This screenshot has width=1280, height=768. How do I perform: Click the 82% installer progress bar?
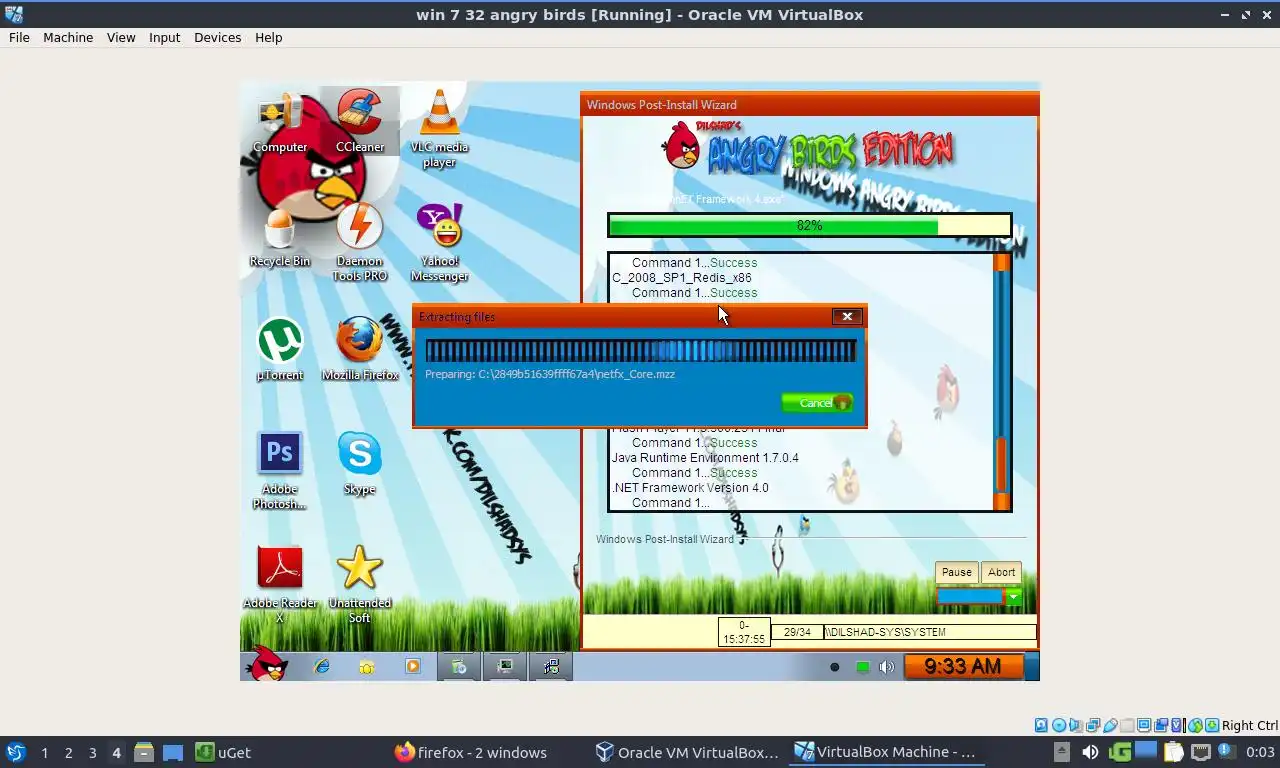pyautogui.click(x=810, y=225)
